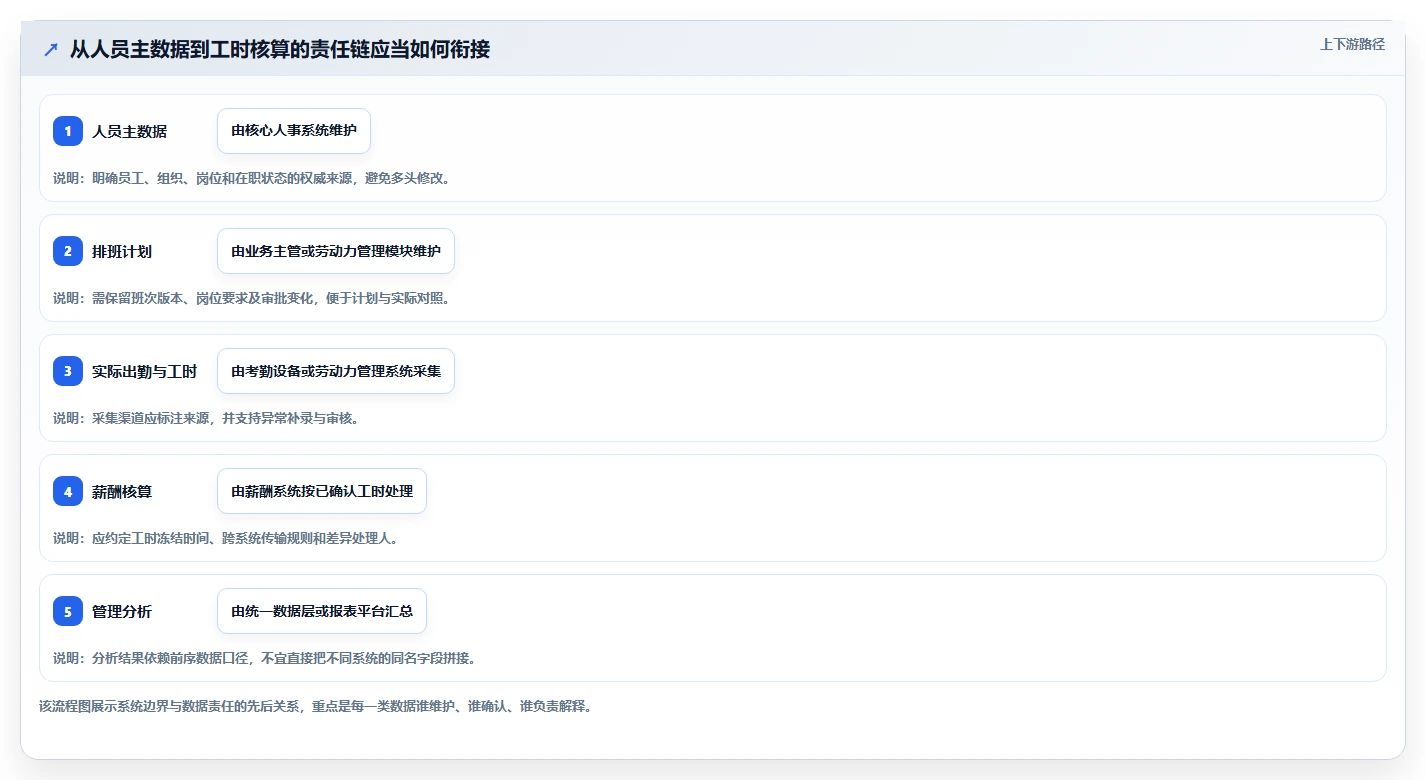This screenshot has height=780, width=1426.
Task: Select the 由薪酬系统按已确认工时处理 chip
Action: point(322,491)
